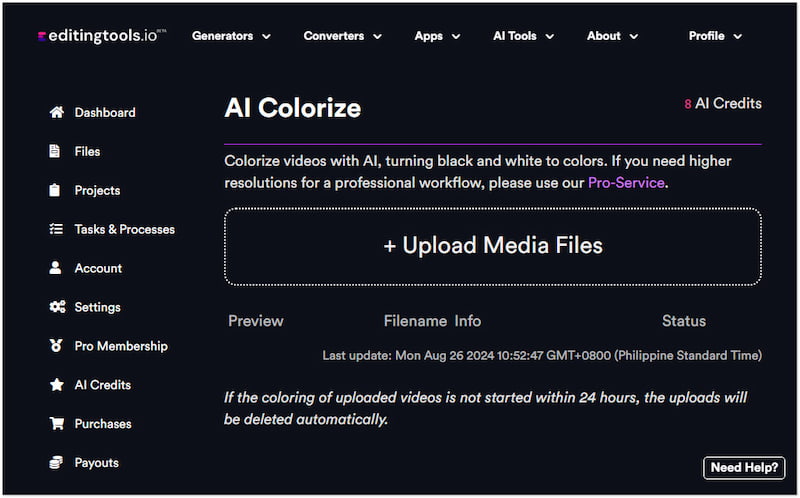Click the Files document icon
800x498 pixels.
(x=56, y=152)
